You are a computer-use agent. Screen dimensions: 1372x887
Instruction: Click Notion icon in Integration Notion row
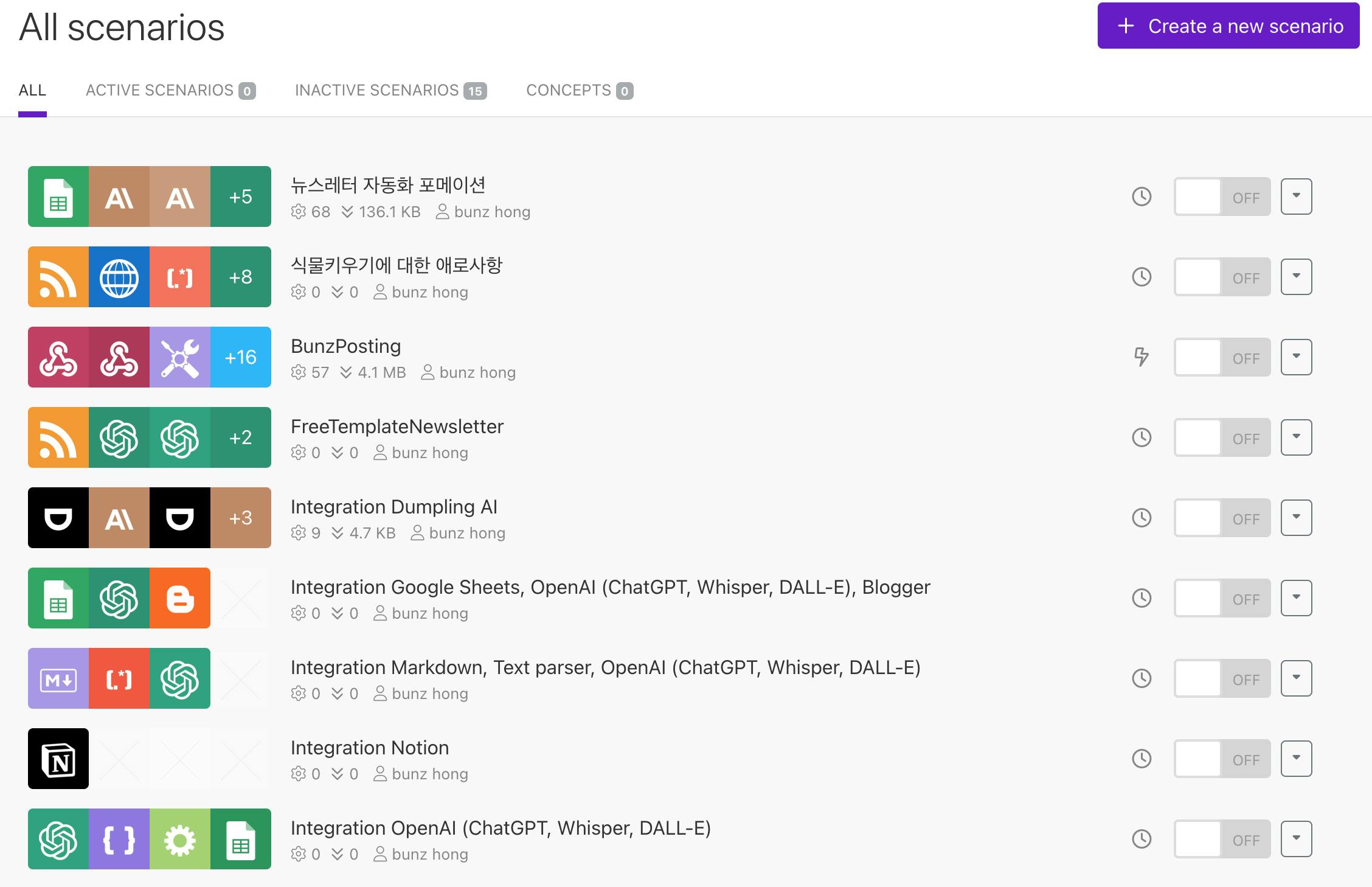pos(58,759)
